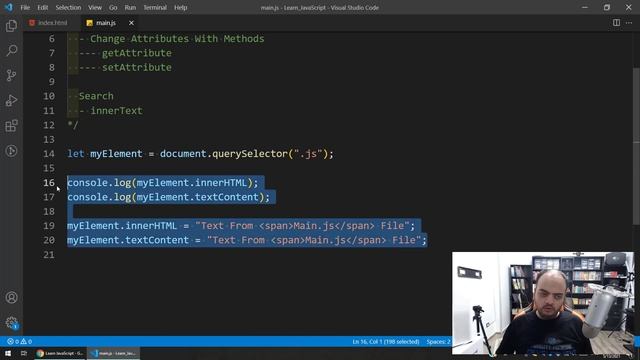Image resolution: width=640 pixels, height=360 pixels.
Task: Open the Run and Debug view
Action: (11, 100)
